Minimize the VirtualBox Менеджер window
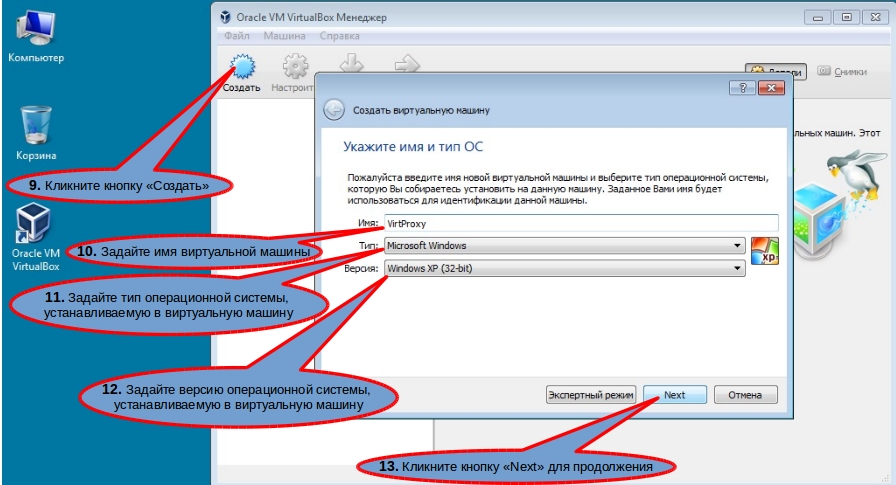Viewport: 896px width, 485px height. 818,18
